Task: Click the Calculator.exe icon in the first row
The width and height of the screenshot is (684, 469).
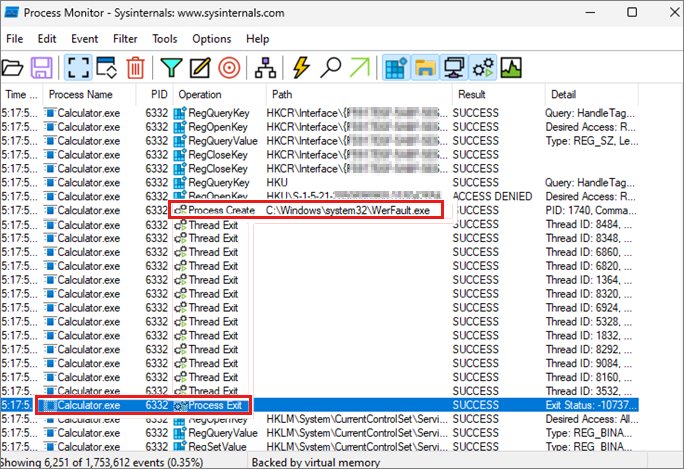Action: (x=51, y=113)
